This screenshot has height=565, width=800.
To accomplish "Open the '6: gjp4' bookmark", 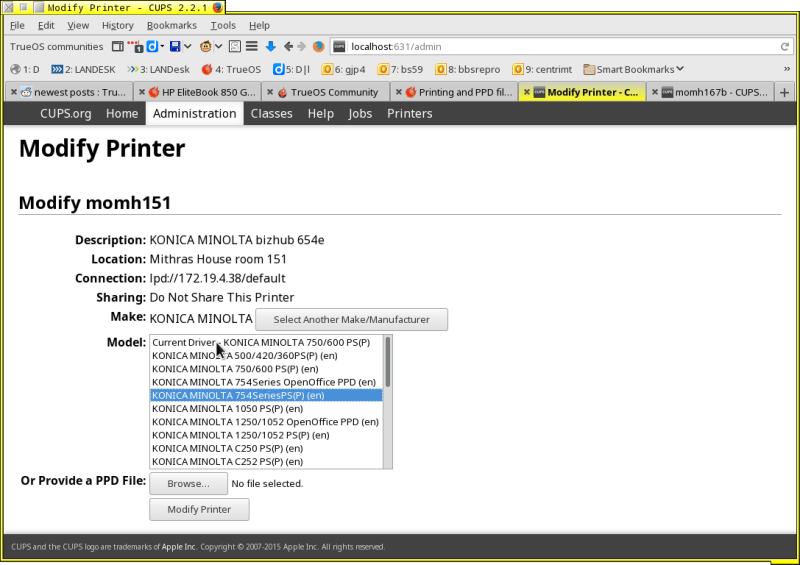I will (x=343, y=69).
